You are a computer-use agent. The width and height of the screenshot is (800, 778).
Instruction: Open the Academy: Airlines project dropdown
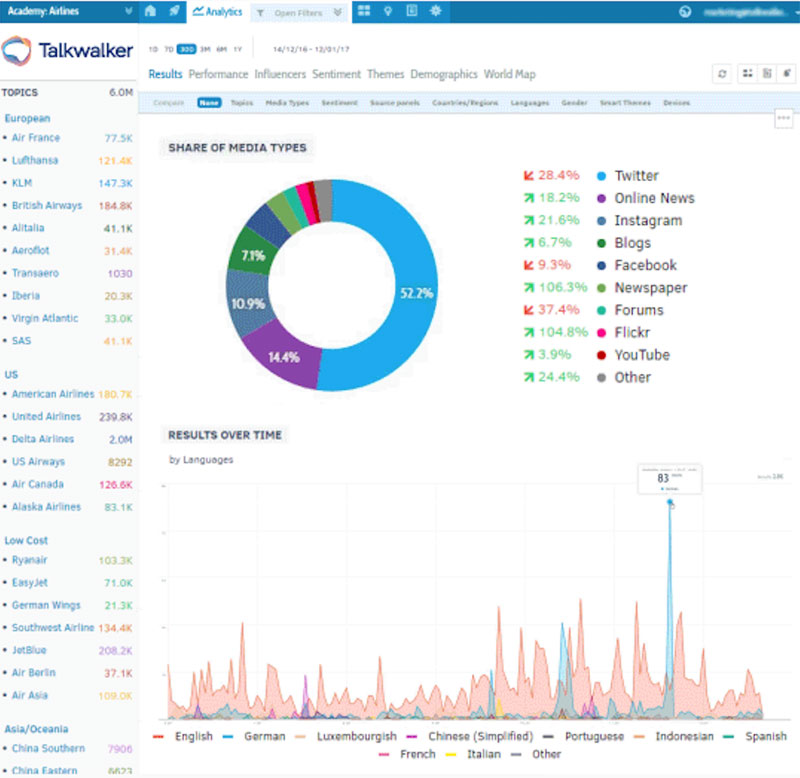pos(69,11)
